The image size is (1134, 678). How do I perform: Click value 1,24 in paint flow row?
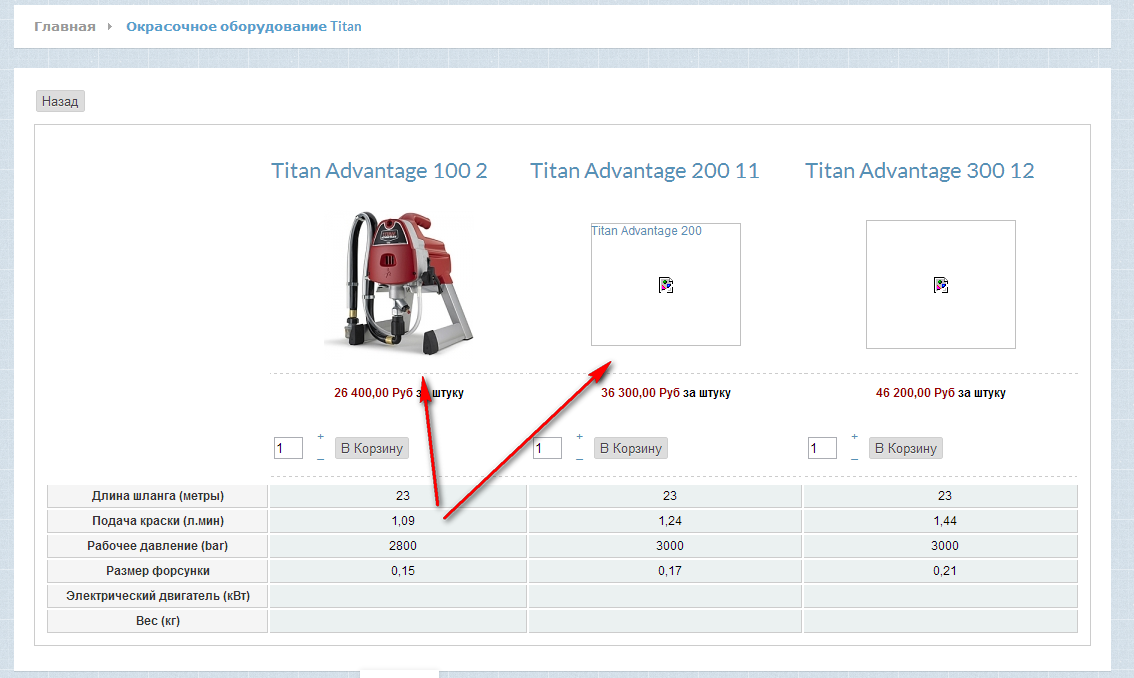coord(670,521)
